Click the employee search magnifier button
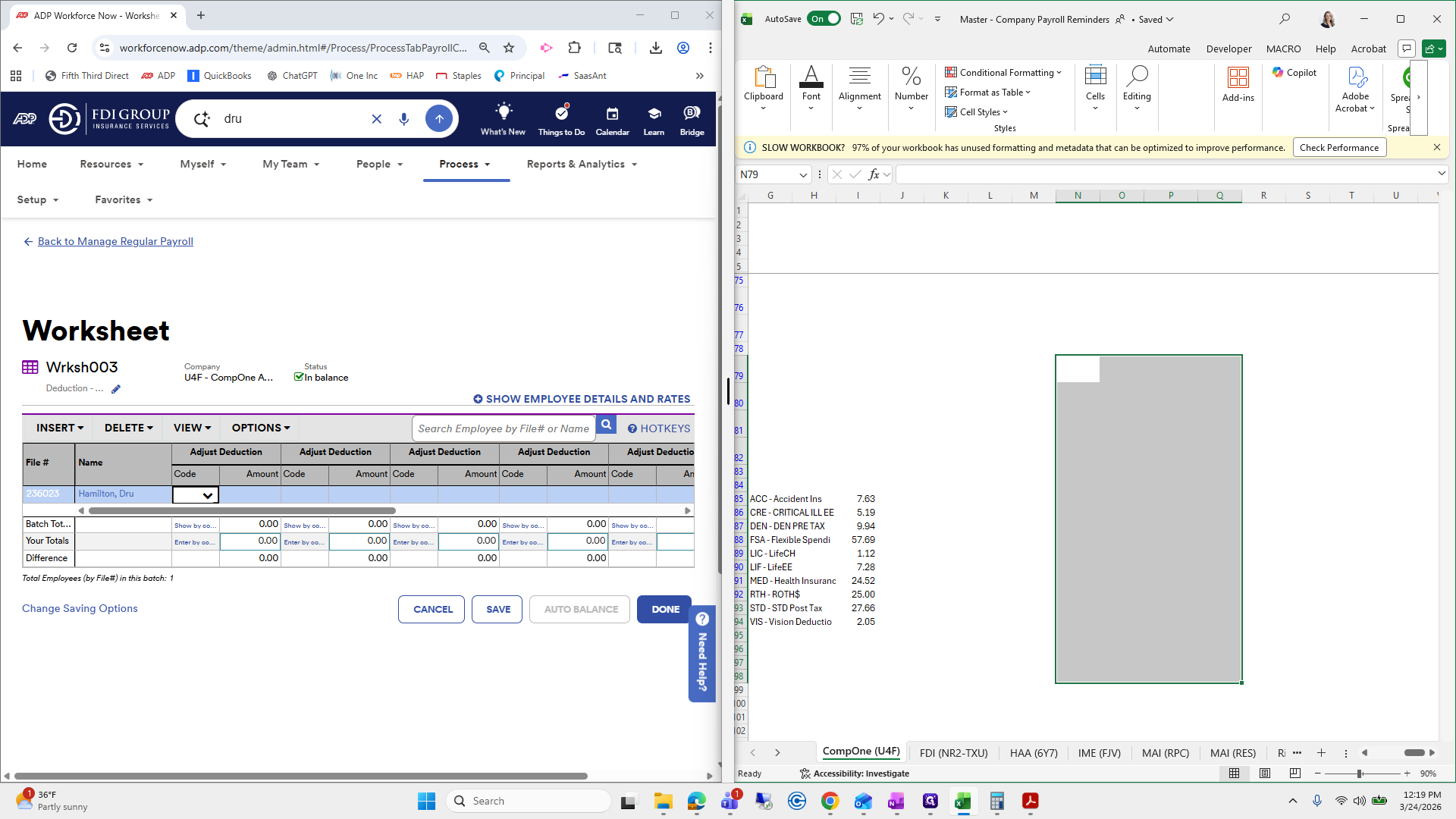1456x819 pixels. click(x=606, y=425)
